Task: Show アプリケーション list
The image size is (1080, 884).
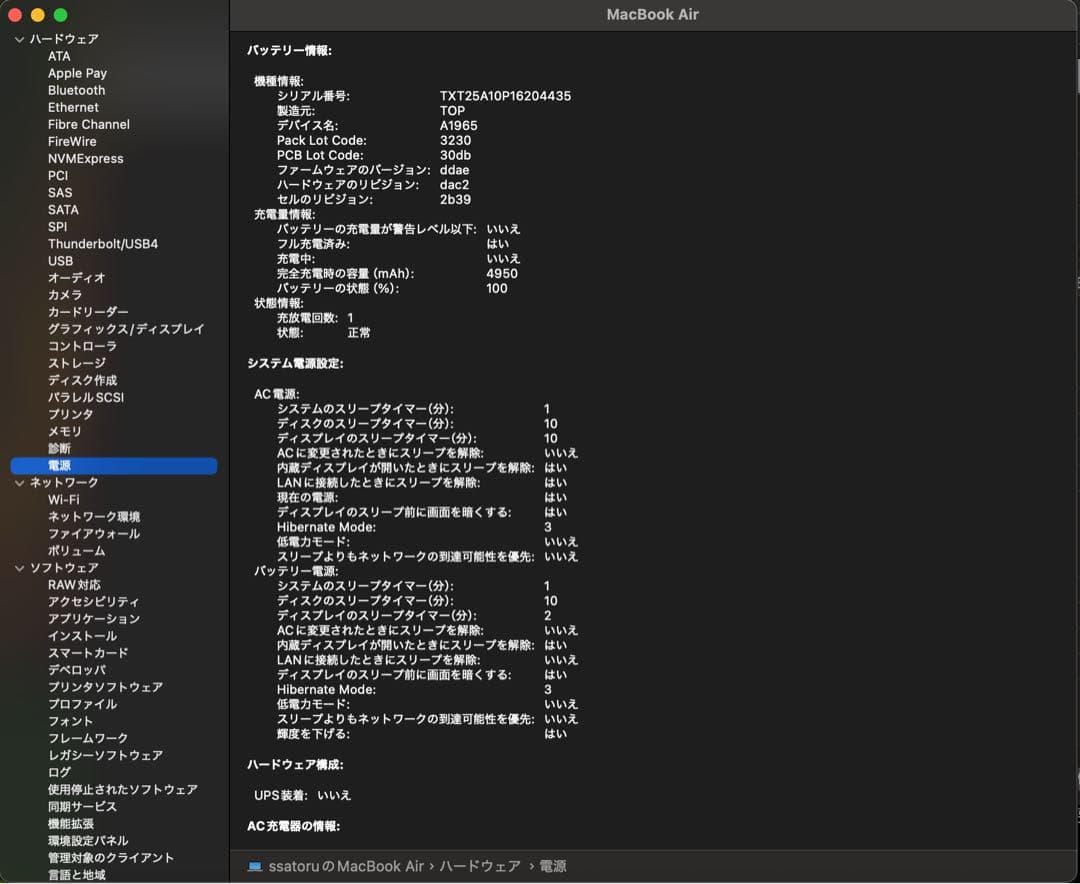Action: [94, 619]
